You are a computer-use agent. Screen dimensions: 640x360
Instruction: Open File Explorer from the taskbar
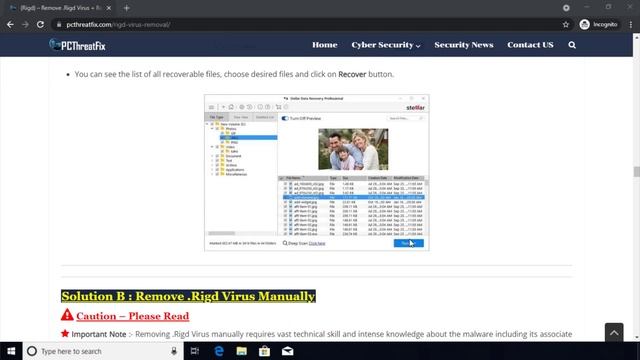point(242,351)
